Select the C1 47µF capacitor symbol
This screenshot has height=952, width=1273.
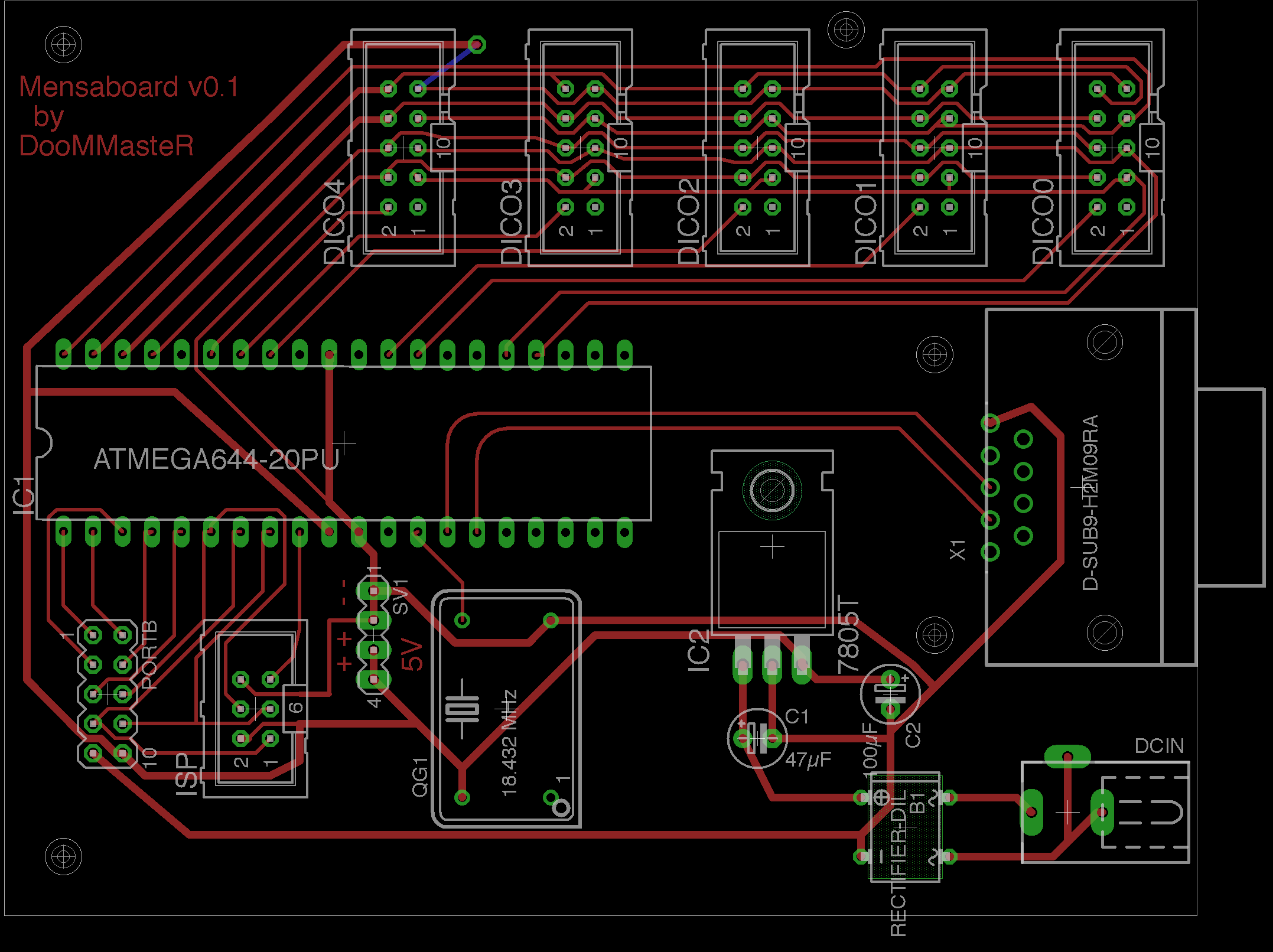coord(757,738)
